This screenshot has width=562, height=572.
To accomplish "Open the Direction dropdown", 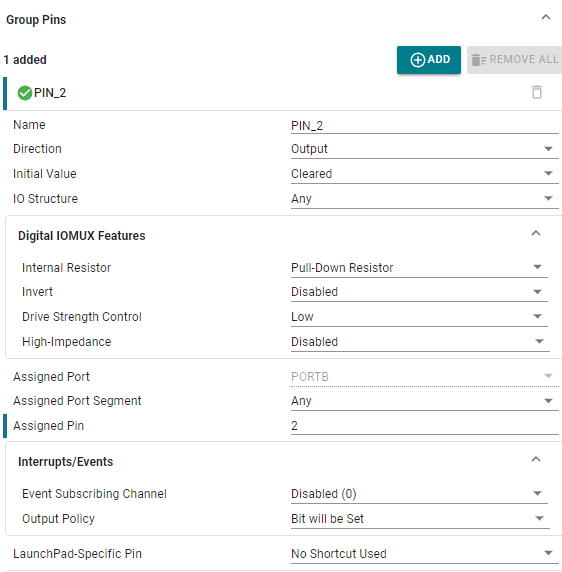I will pyautogui.click(x=425, y=149).
